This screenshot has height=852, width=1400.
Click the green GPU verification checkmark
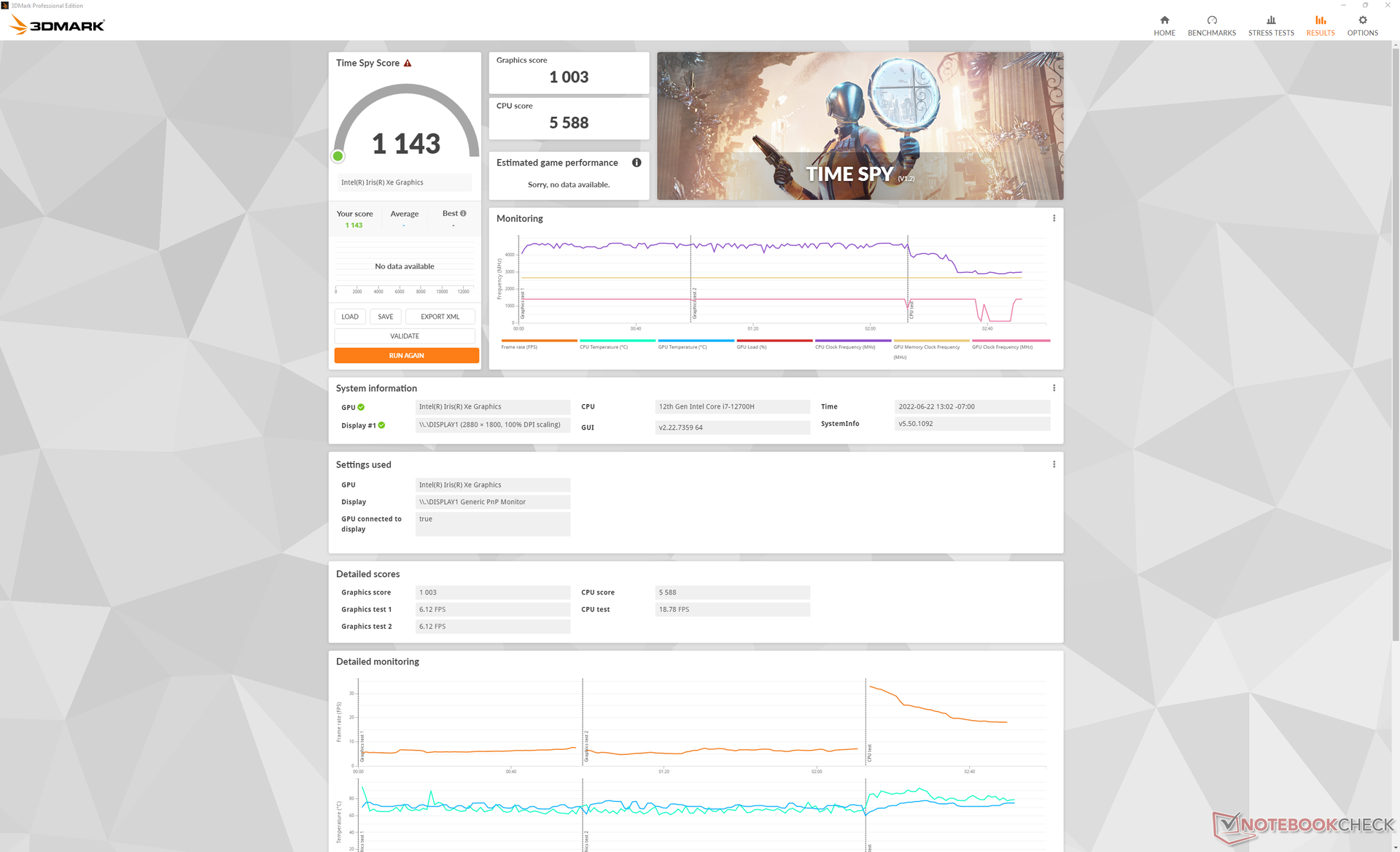361,408
